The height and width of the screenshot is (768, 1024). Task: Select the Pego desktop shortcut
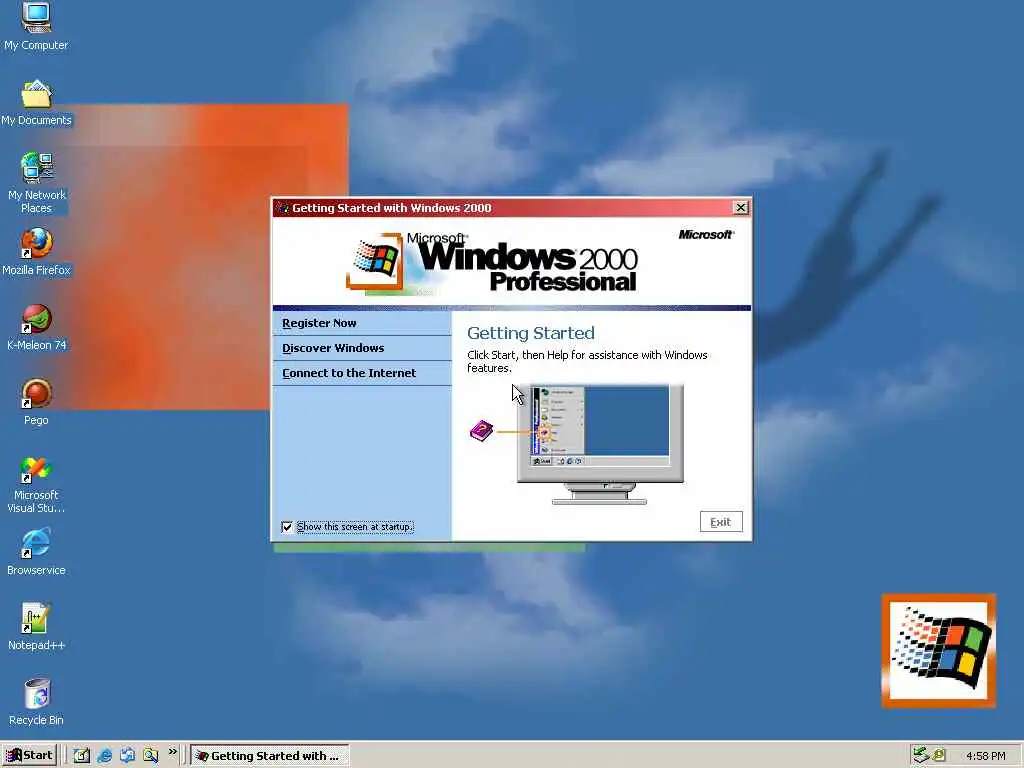(36, 402)
